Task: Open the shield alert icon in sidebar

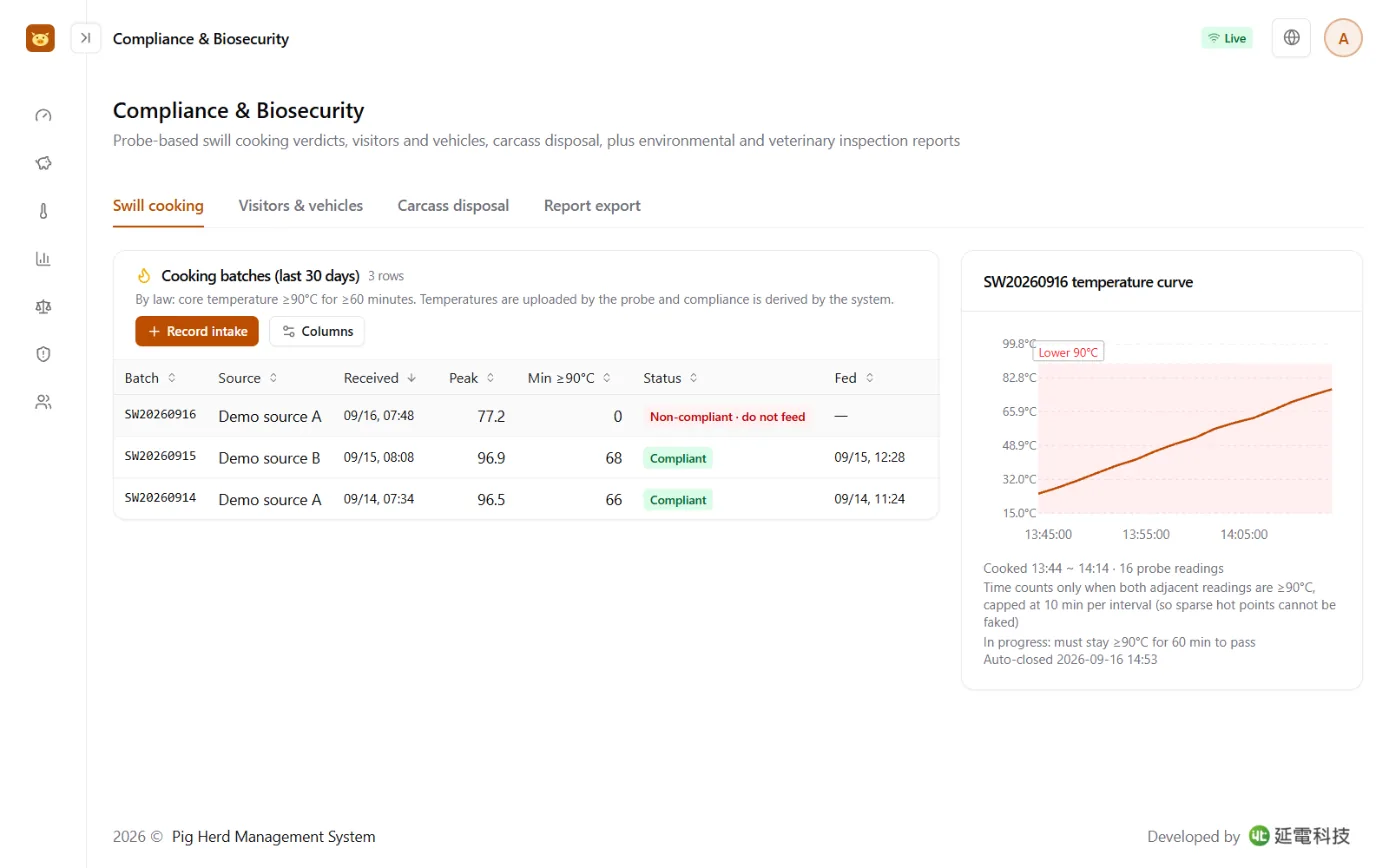Action: coord(43,354)
